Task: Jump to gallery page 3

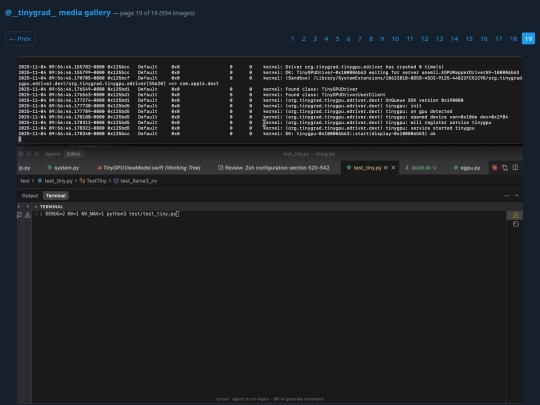Action: [315, 39]
